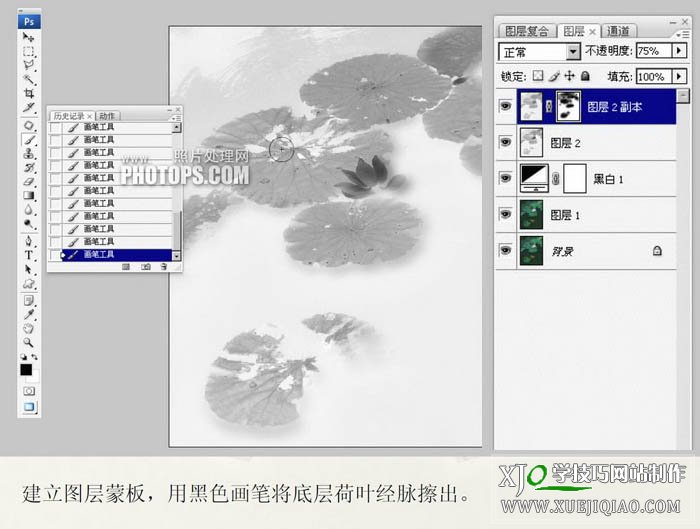Hide the 图层 1 layer
The width and height of the screenshot is (700, 529).
tap(505, 214)
